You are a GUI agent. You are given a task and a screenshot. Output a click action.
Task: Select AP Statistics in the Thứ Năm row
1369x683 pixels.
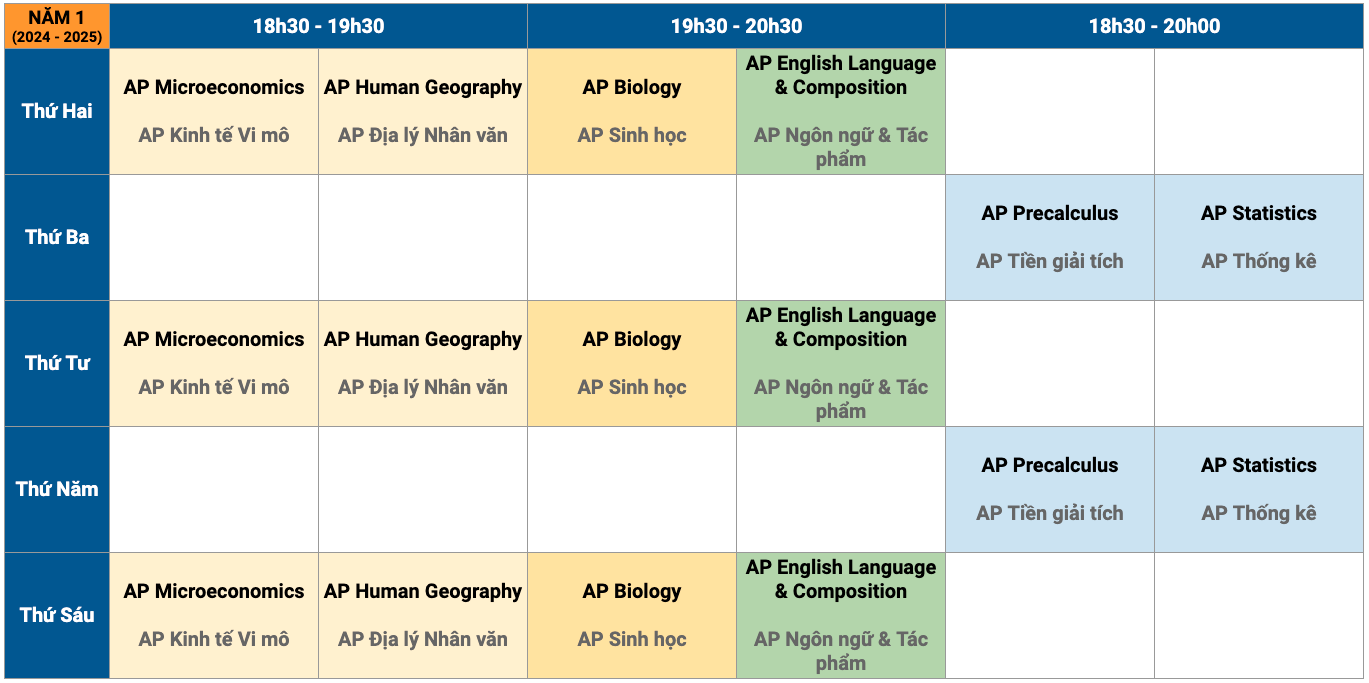pos(1259,489)
